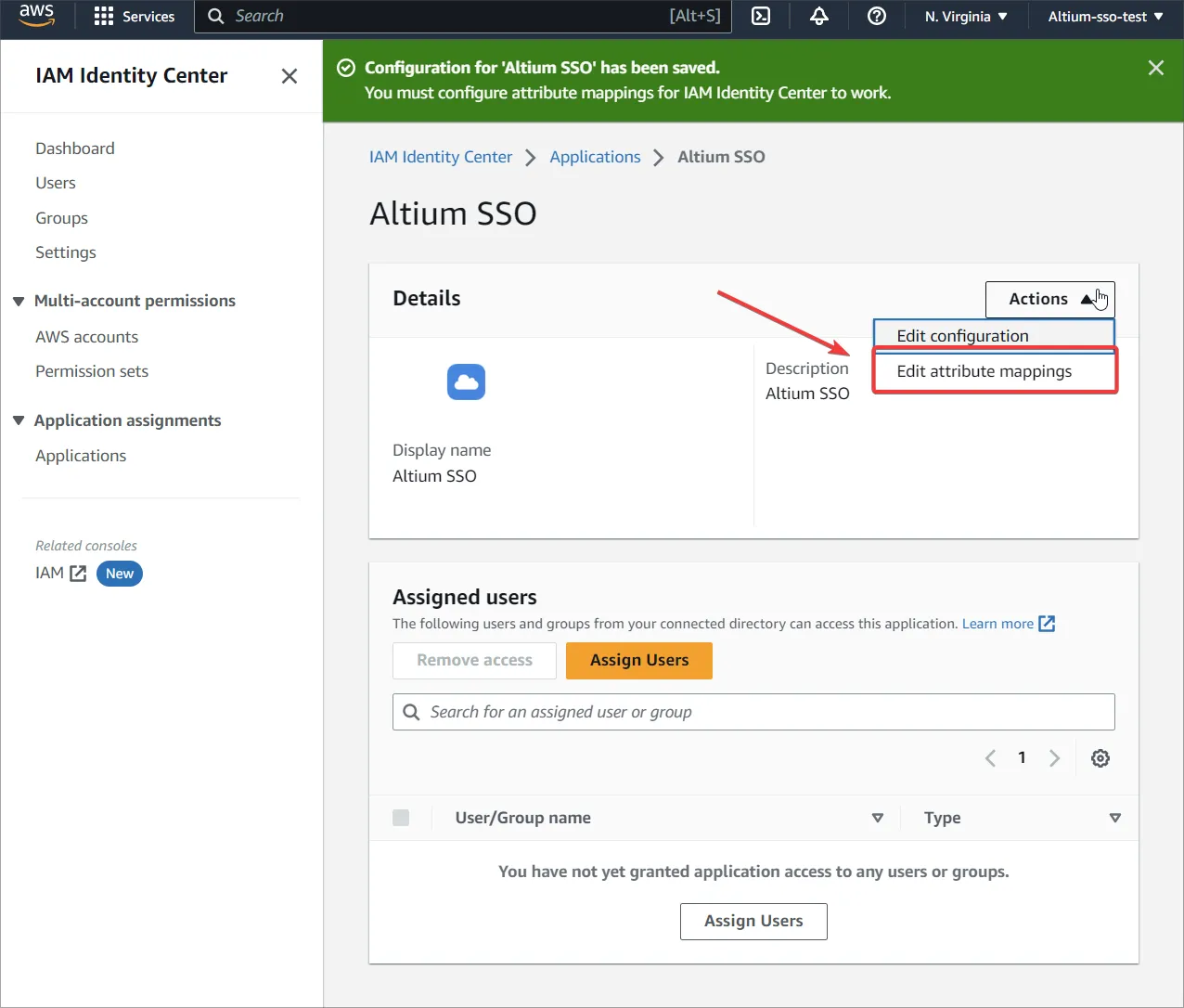
Task: Sort by User/Group name column arrow
Action: 878,818
